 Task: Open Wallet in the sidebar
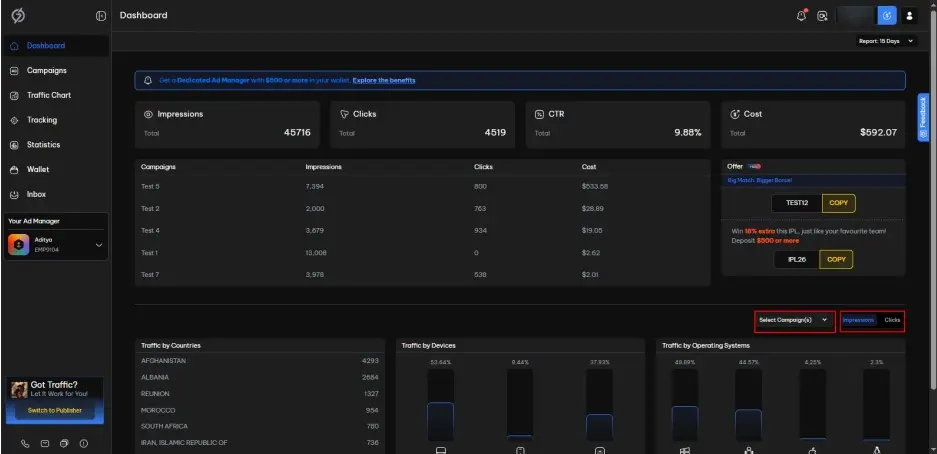point(56,170)
